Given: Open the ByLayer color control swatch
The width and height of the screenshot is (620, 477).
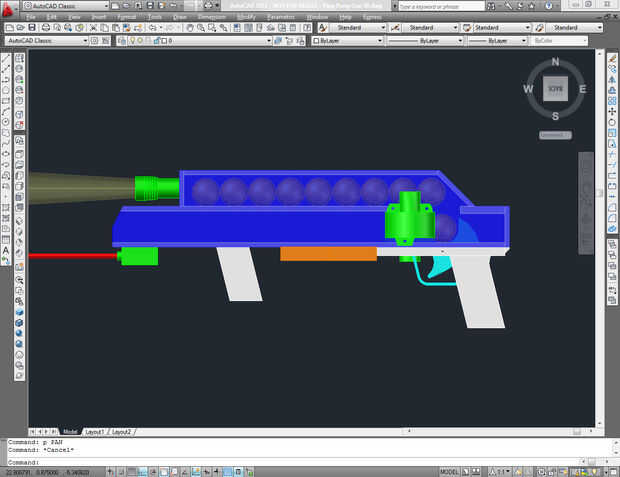Looking at the screenshot, I should 348,41.
